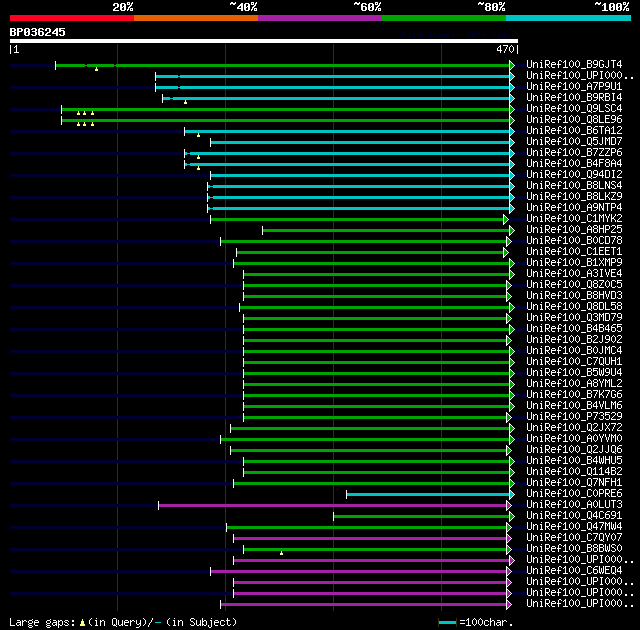Viewport: 640px width, 630px height.
Task: Click the UniRef100_Q2JX72 label
Action: pos(574,428)
